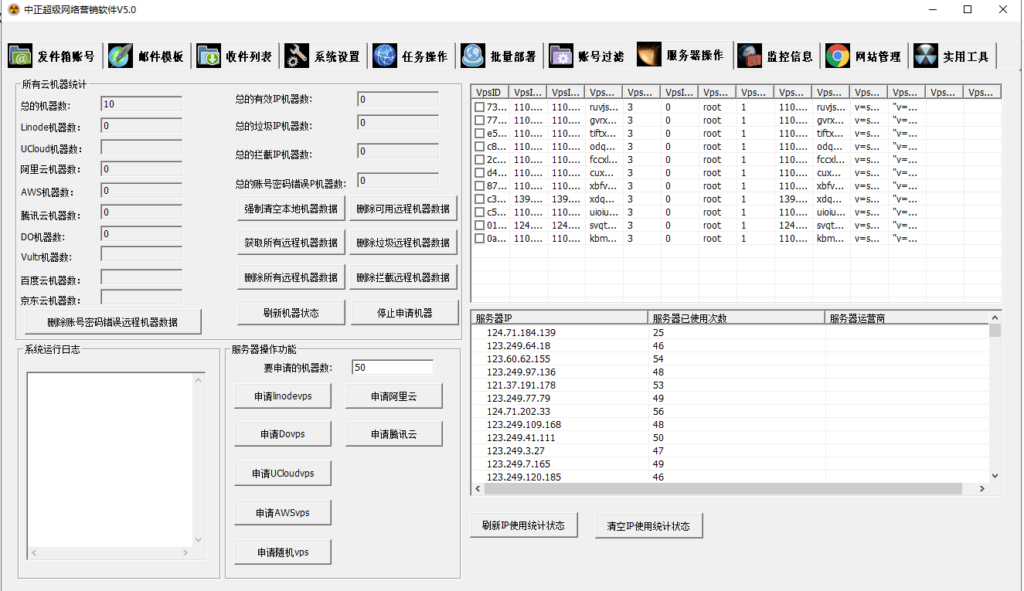Click the 停止申请机器 button
The width and height of the screenshot is (1024, 591).
405,313
